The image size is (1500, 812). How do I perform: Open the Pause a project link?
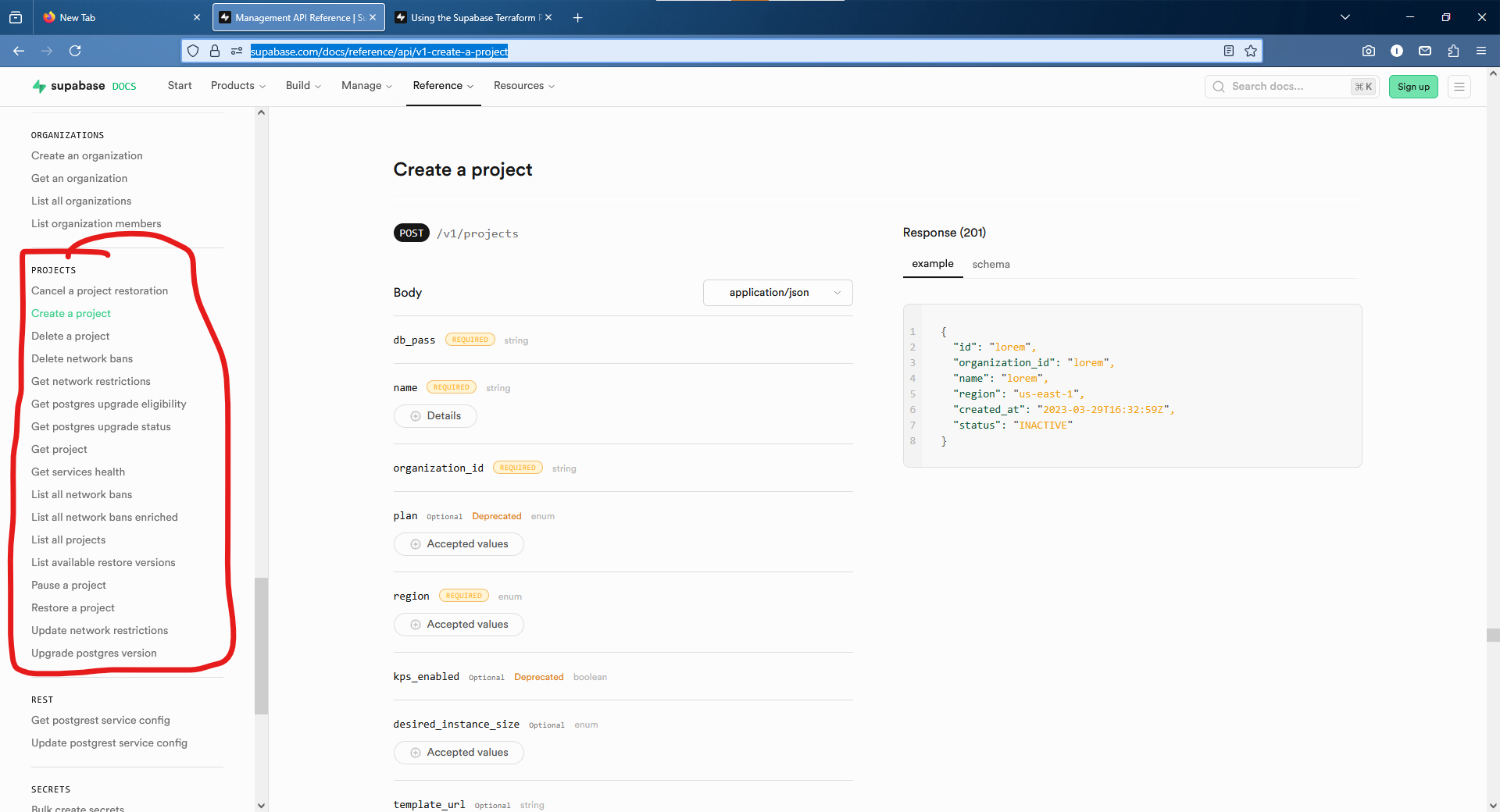pos(69,586)
